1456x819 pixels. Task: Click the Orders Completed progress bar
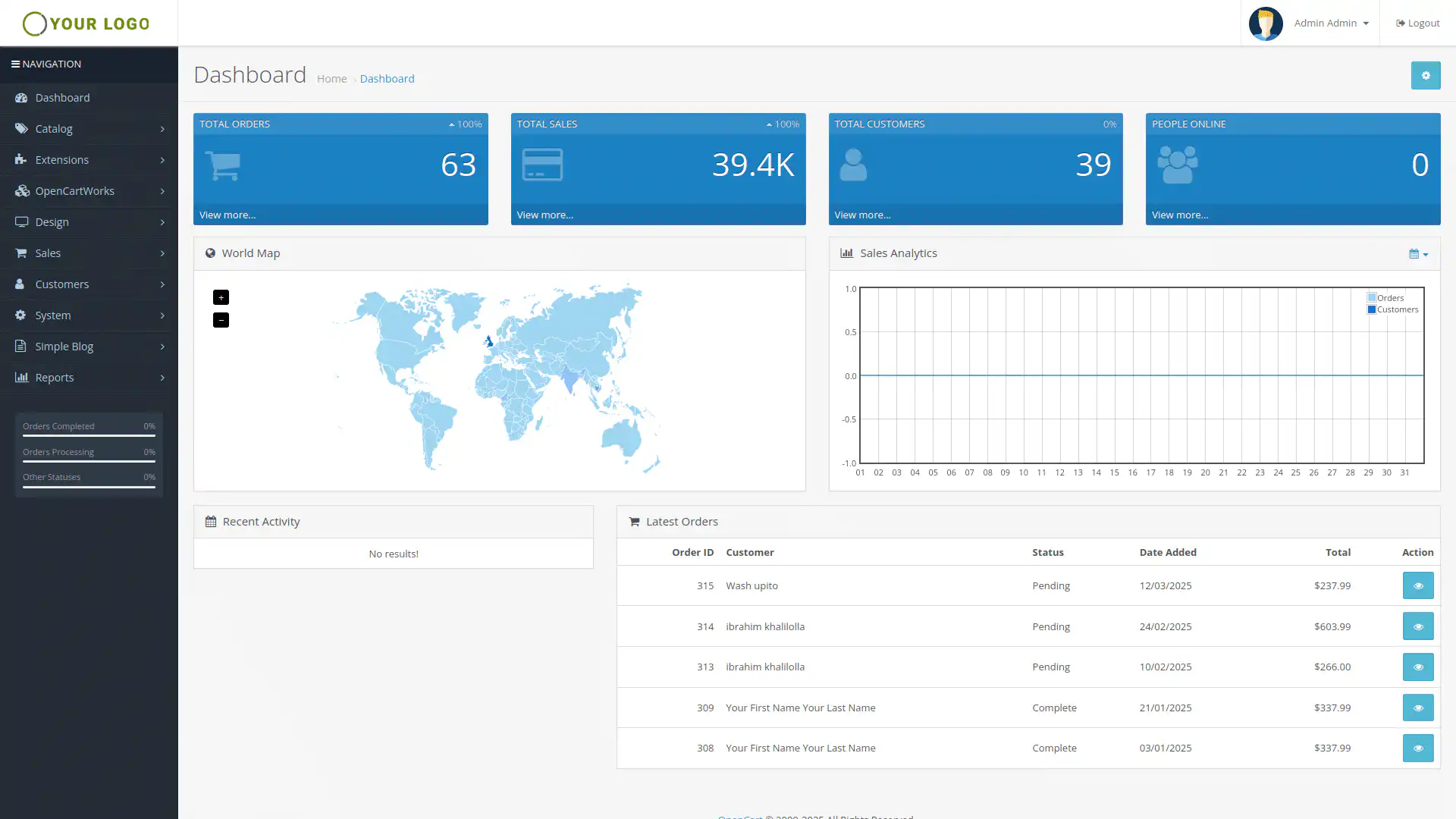pyautogui.click(x=89, y=435)
